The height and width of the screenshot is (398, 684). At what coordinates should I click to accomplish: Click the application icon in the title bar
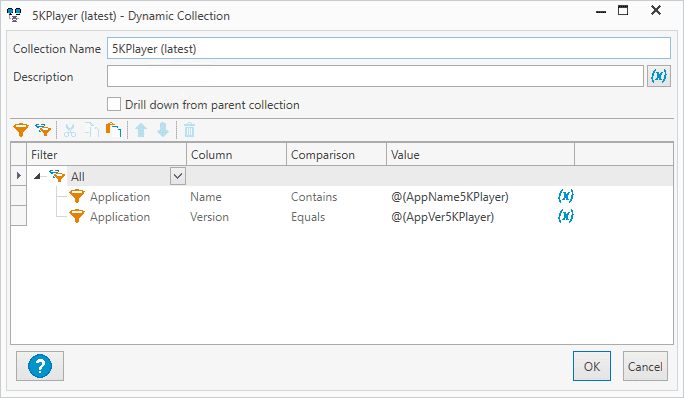click(x=14, y=15)
